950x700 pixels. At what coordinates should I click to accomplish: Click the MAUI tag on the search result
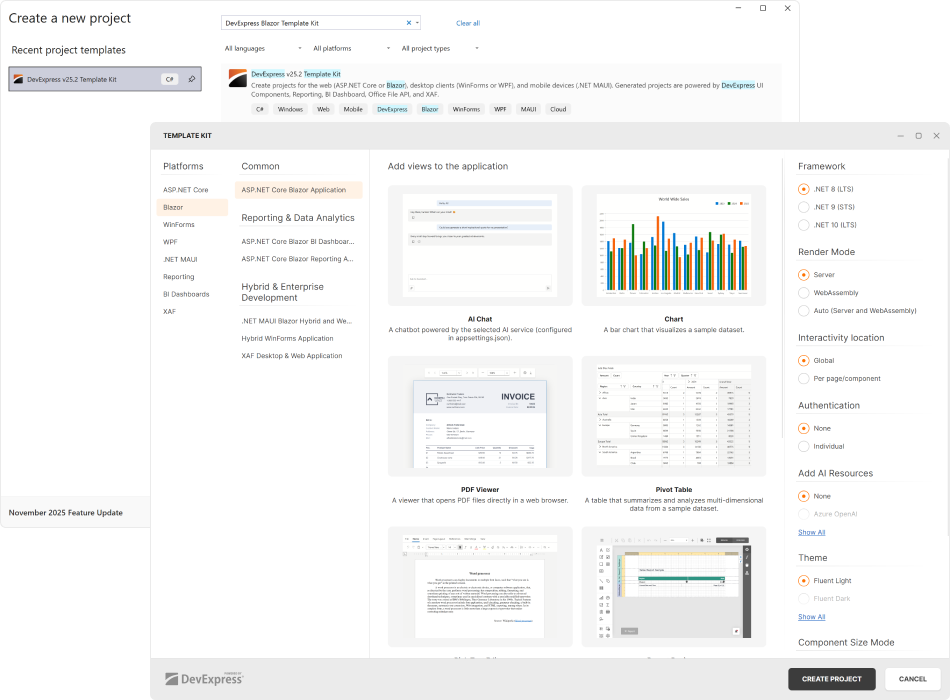point(528,110)
